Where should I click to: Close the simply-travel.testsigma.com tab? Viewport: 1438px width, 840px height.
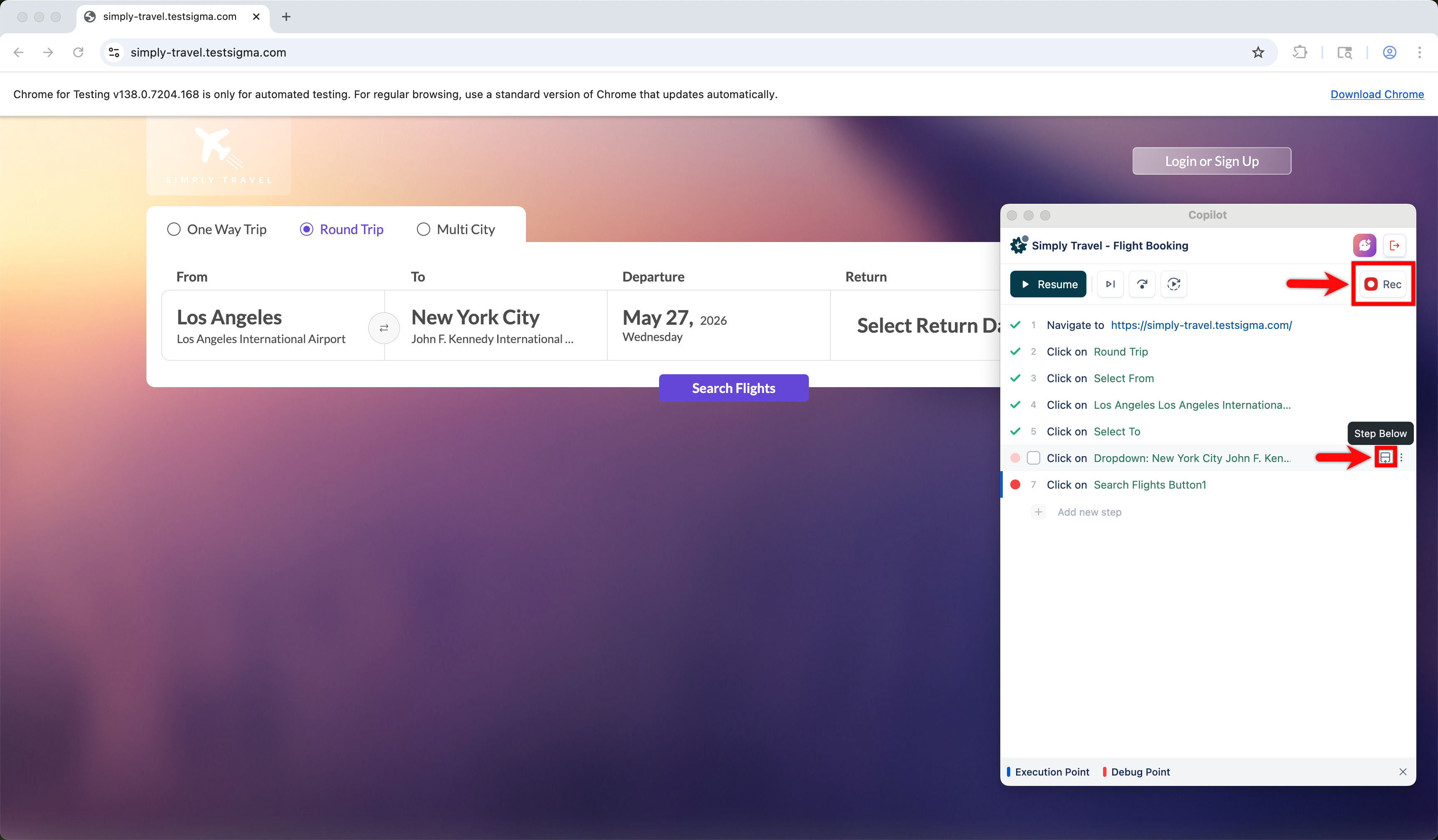click(x=256, y=17)
